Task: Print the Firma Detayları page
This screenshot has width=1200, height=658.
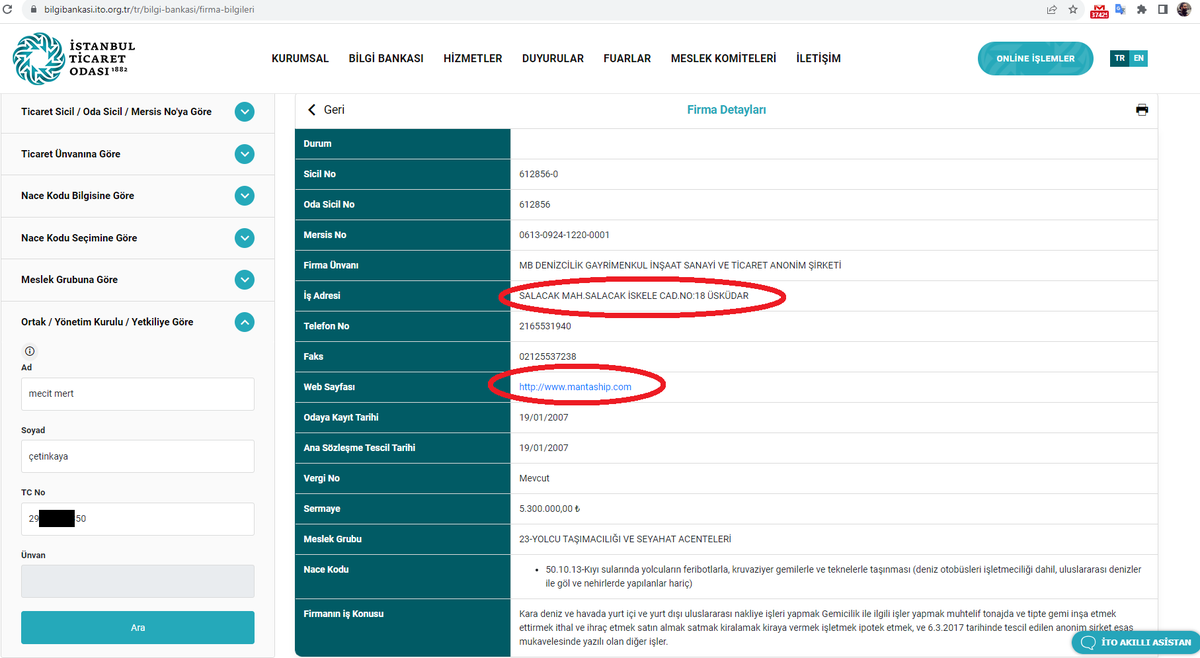Action: [1142, 110]
